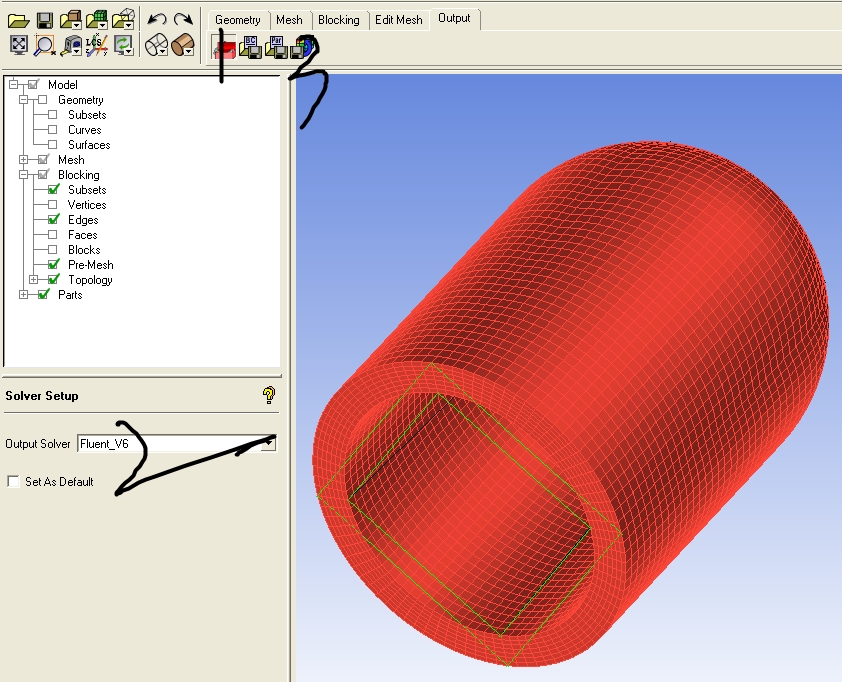Collapse the Model tree node
The width and height of the screenshot is (842, 682).
pyautogui.click(x=13, y=84)
